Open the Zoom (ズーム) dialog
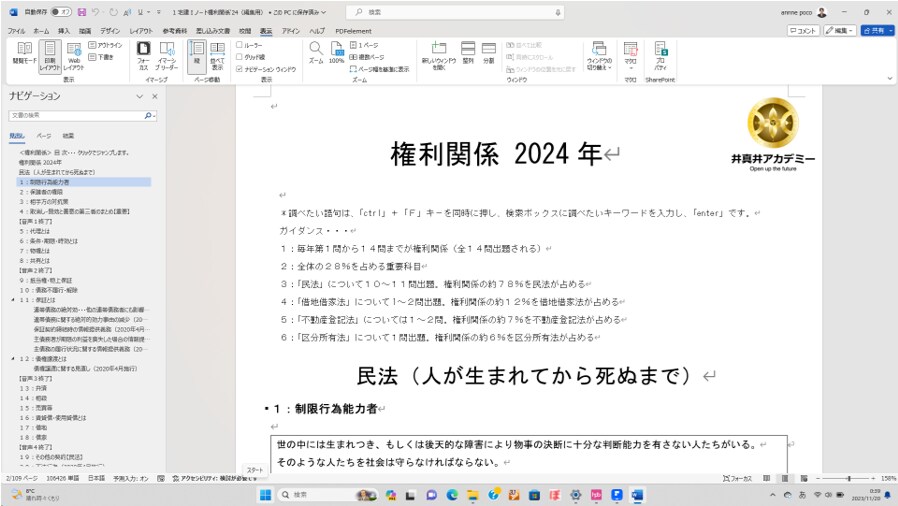 (316, 53)
